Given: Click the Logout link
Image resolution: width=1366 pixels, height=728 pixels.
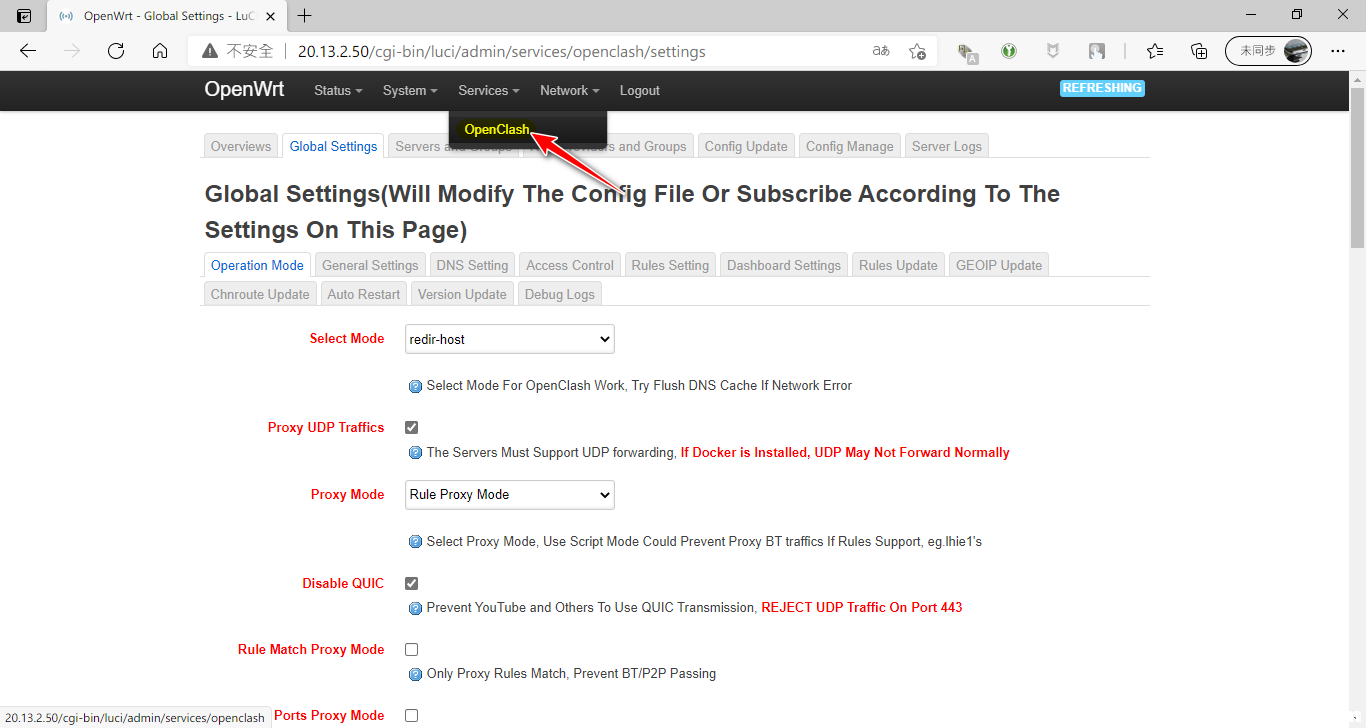Looking at the screenshot, I should 639,91.
